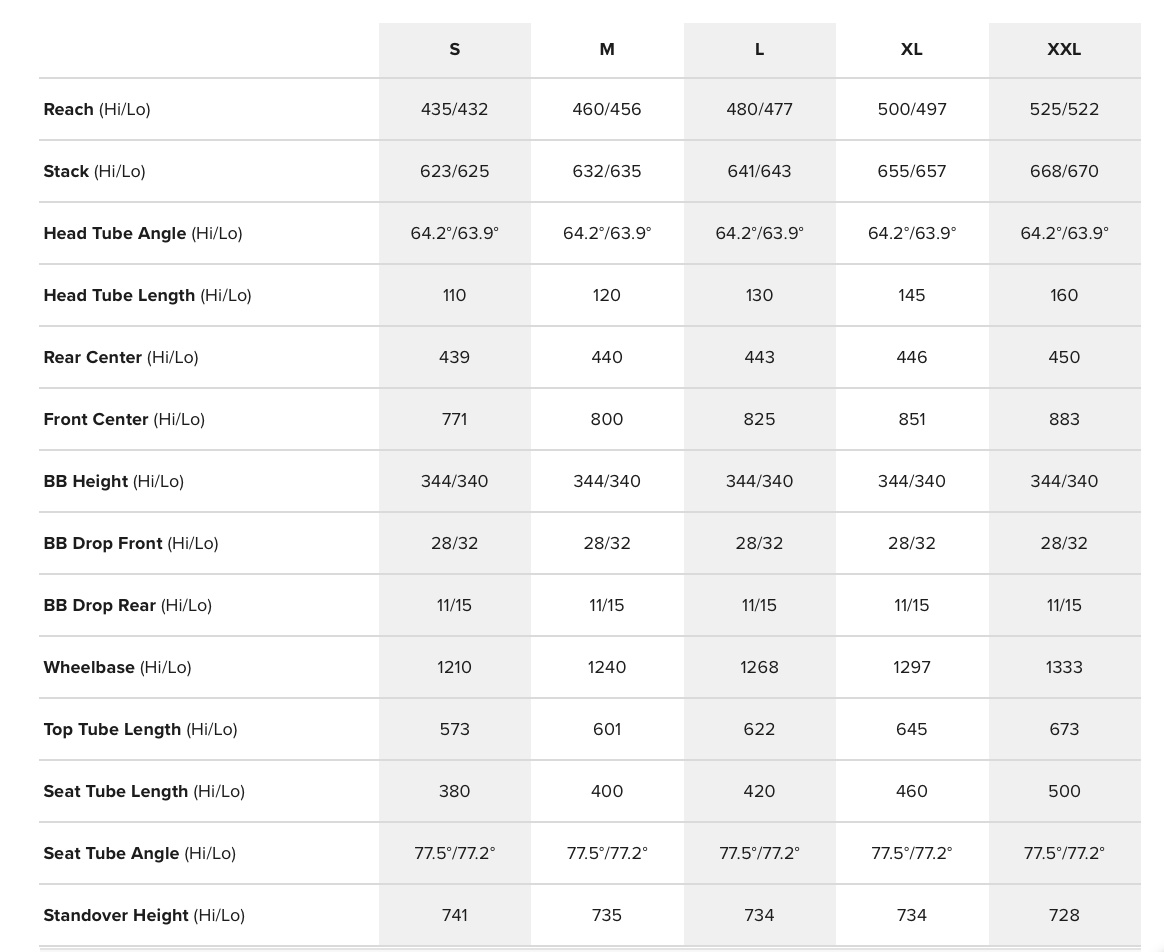Click the Reach (Hi/Lo) row label

click(97, 109)
